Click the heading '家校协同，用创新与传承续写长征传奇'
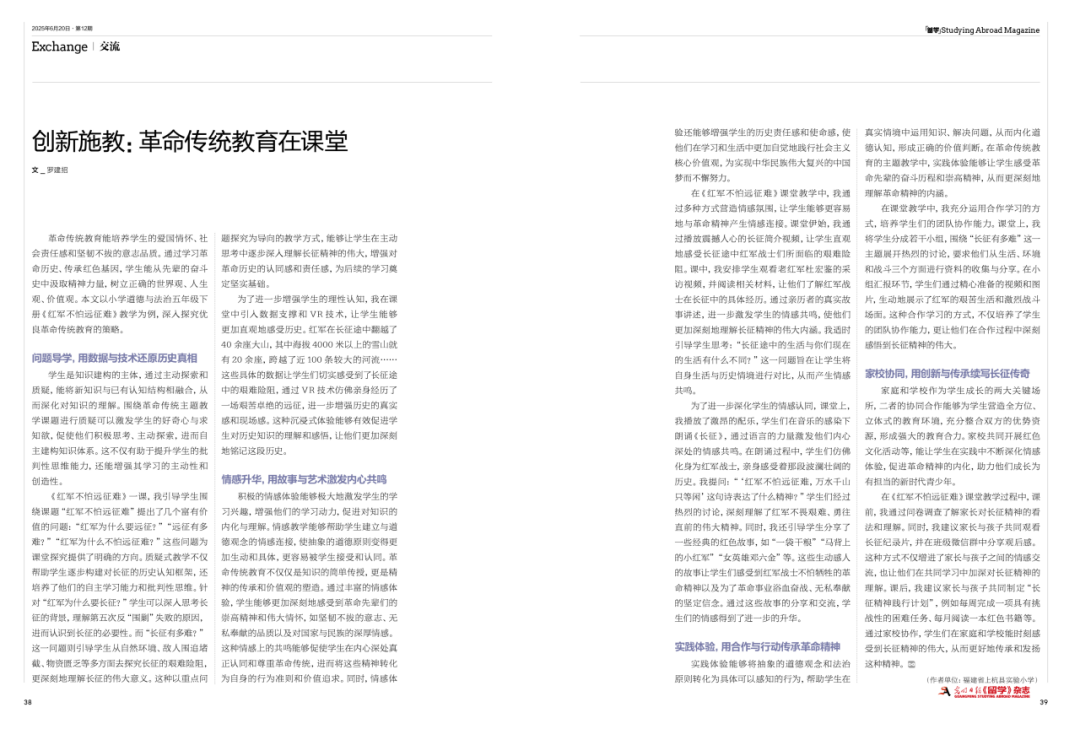 947,373
